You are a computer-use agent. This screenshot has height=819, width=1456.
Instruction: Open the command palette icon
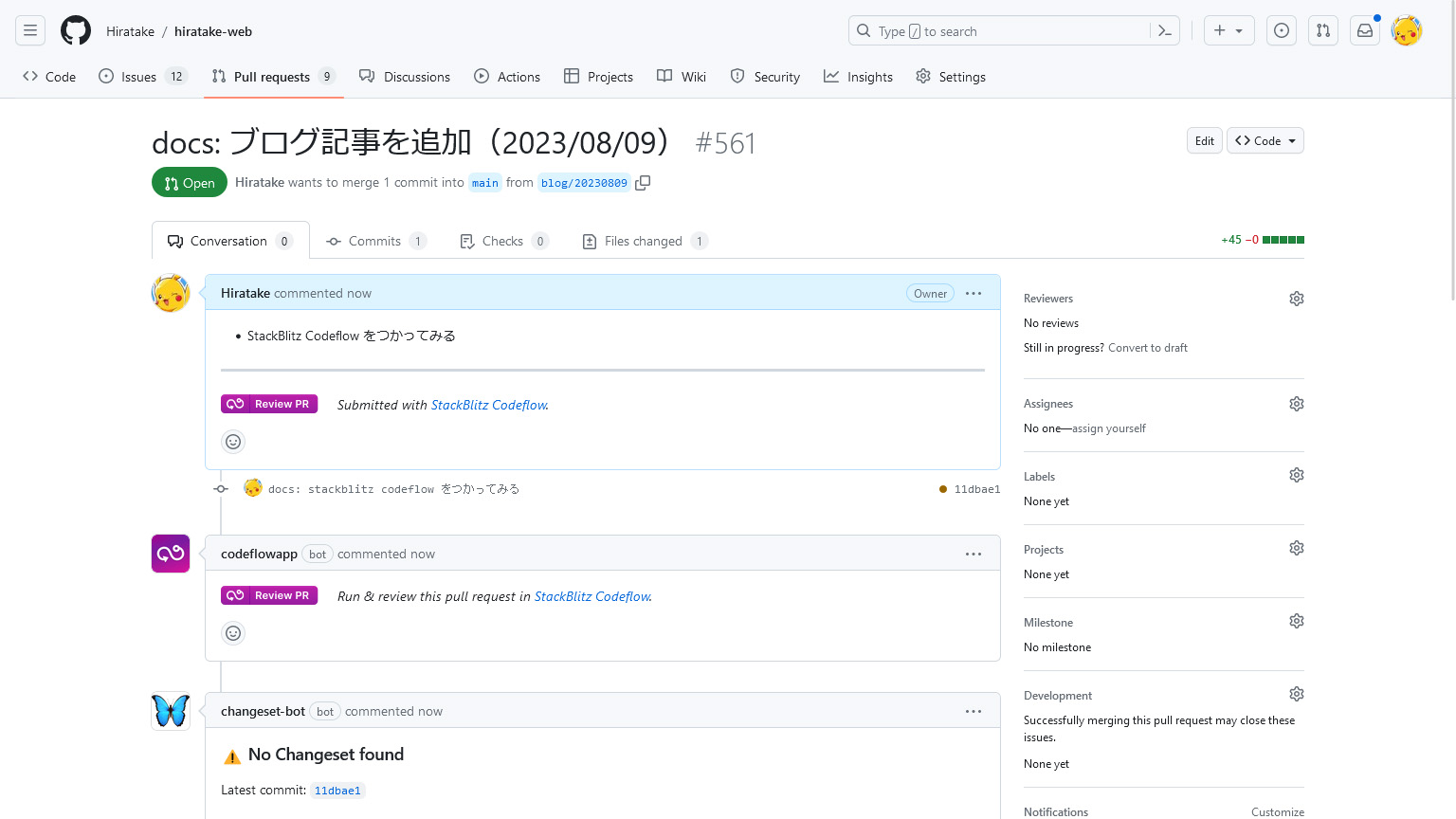1165,31
